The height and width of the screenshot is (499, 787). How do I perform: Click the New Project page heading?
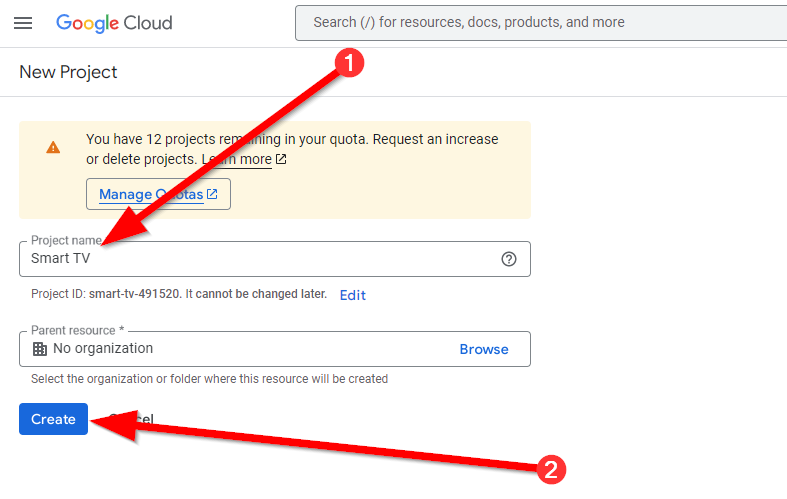tap(68, 72)
